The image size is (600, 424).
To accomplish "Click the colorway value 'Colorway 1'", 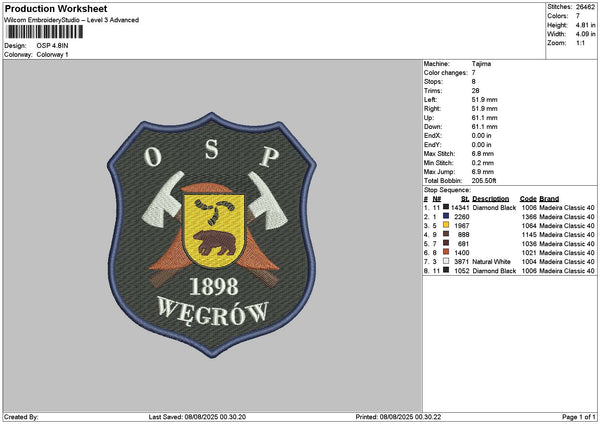I will [x=52, y=55].
